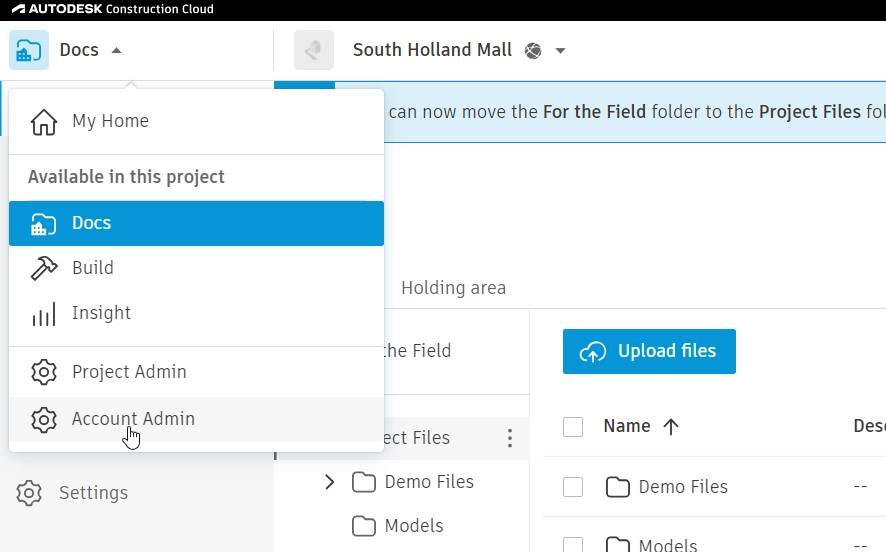Viewport: 886px width, 552px height.
Task: Click the Upload files button
Action: [x=649, y=351]
